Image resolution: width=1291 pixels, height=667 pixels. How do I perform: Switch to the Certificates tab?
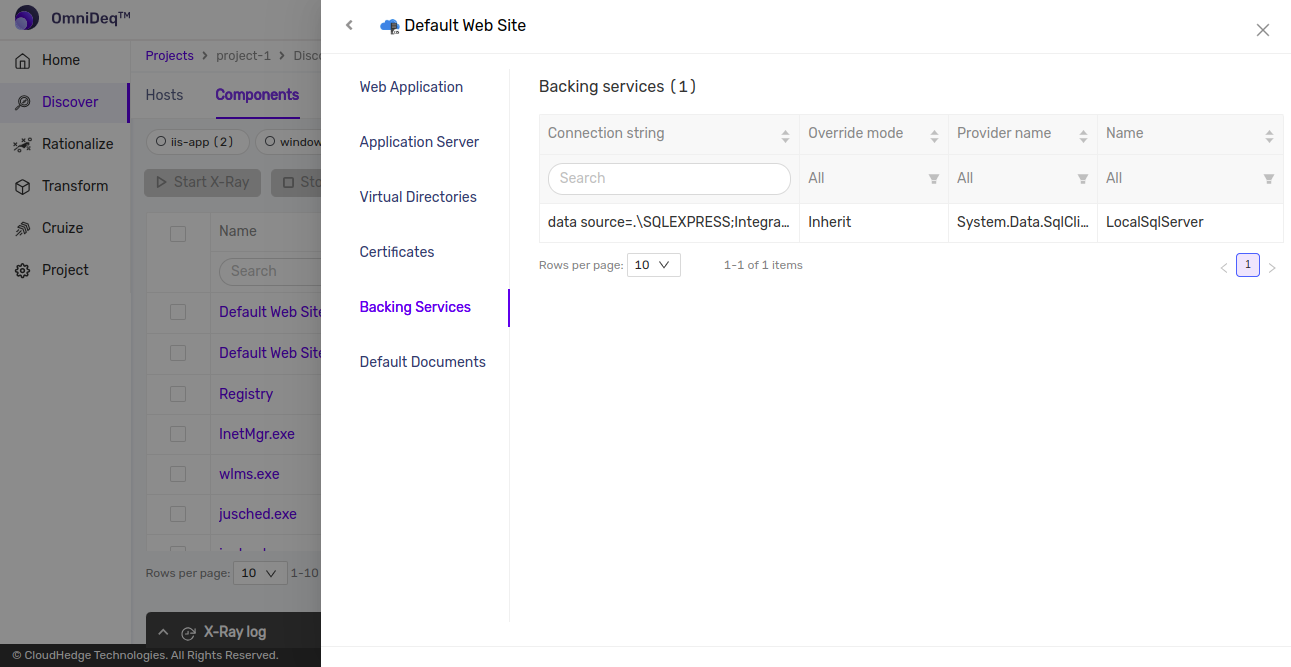(x=397, y=252)
